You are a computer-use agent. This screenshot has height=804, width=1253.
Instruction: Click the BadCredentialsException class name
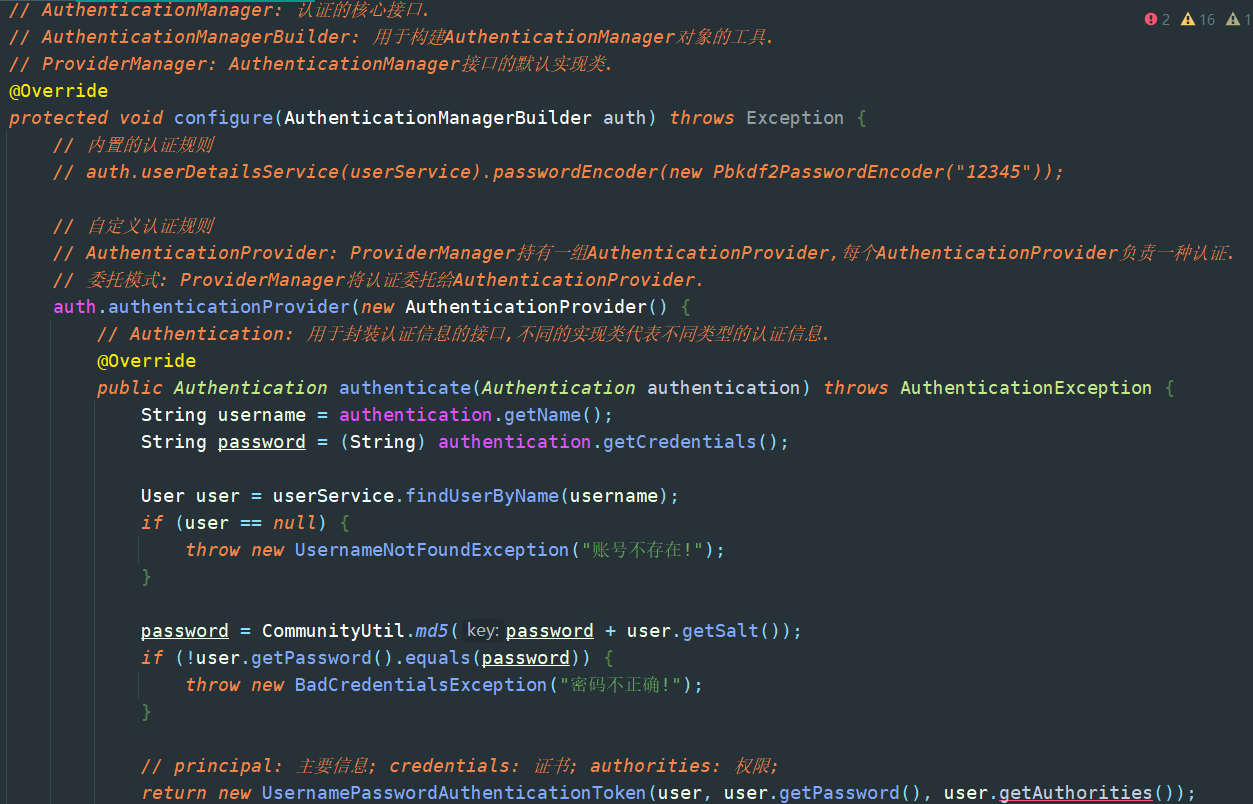coord(421,685)
